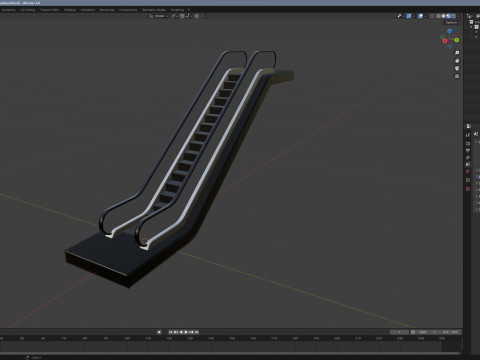
Task: Switch perspective/orthographic with the grid icon
Action: (x=457, y=76)
